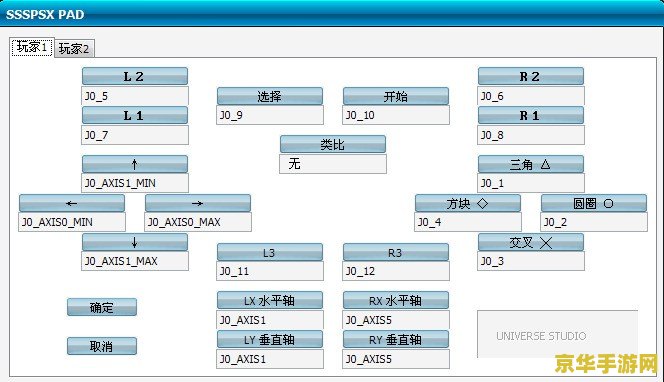
Task: Click the left arrow D-pad button
Action: click(72, 203)
